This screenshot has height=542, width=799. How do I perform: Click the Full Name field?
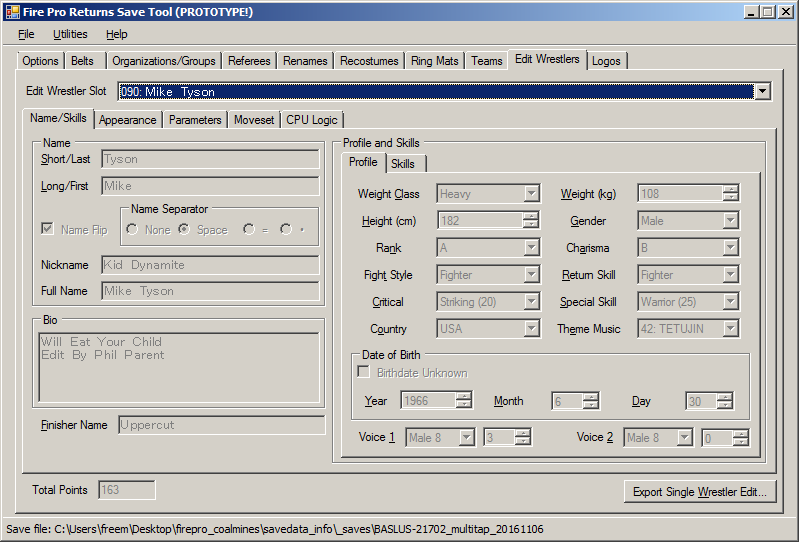click(210, 291)
